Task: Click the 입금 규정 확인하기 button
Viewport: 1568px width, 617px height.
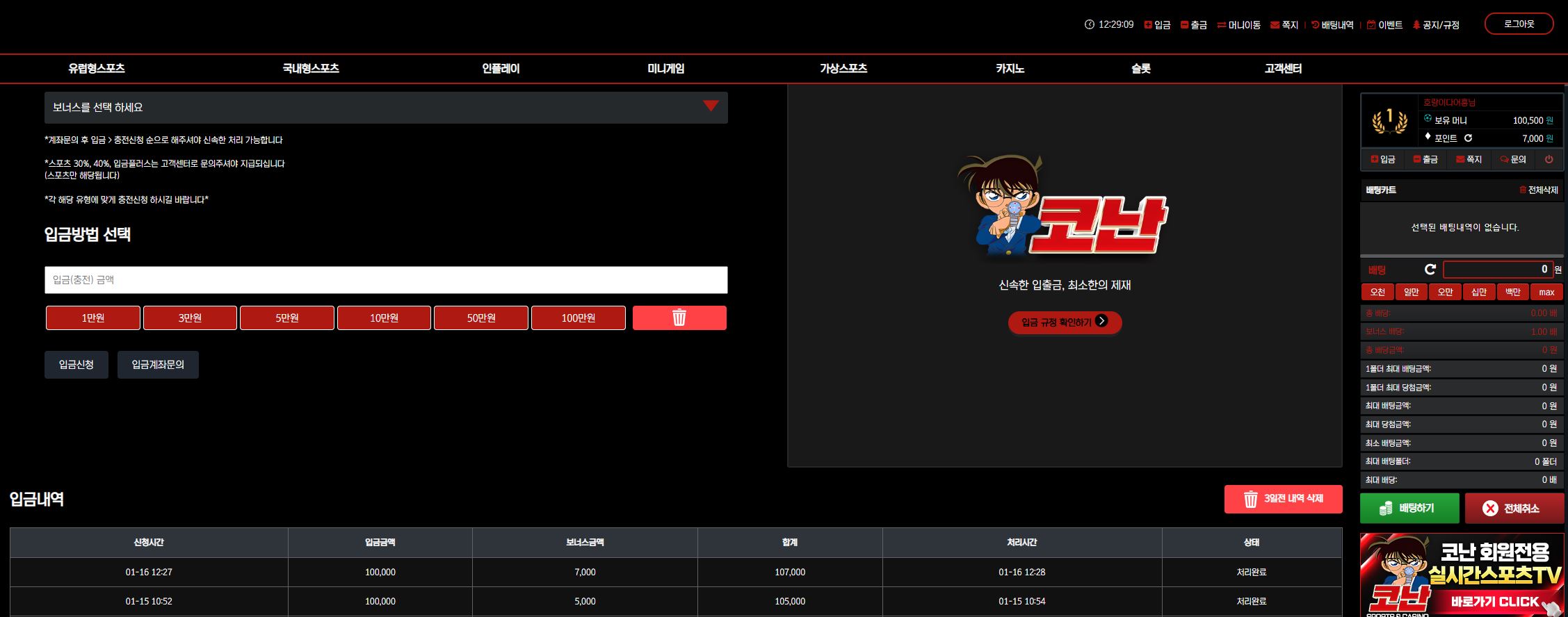Action: [x=1065, y=322]
